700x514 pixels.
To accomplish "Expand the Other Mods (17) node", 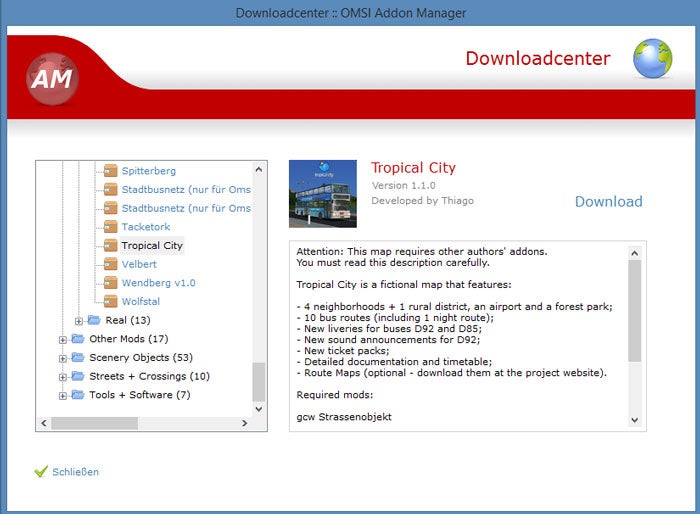I will click(x=62, y=339).
